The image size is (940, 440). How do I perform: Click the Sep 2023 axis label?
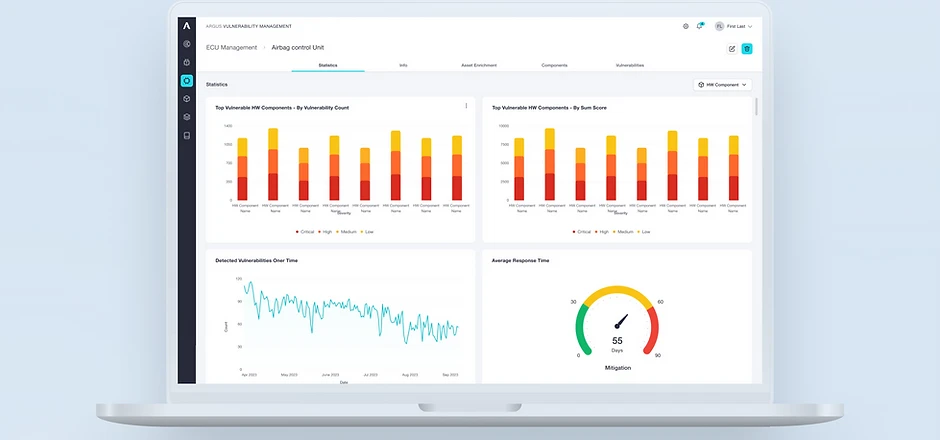(450, 375)
